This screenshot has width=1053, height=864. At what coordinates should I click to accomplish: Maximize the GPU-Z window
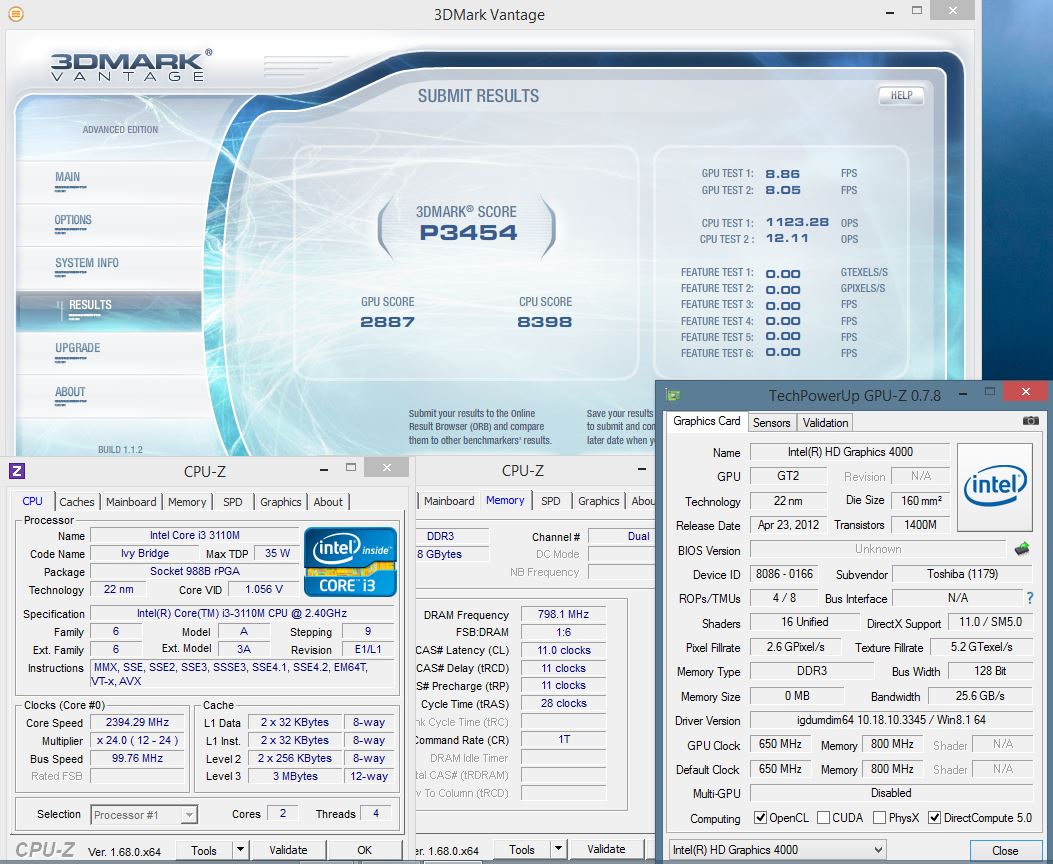coord(989,392)
